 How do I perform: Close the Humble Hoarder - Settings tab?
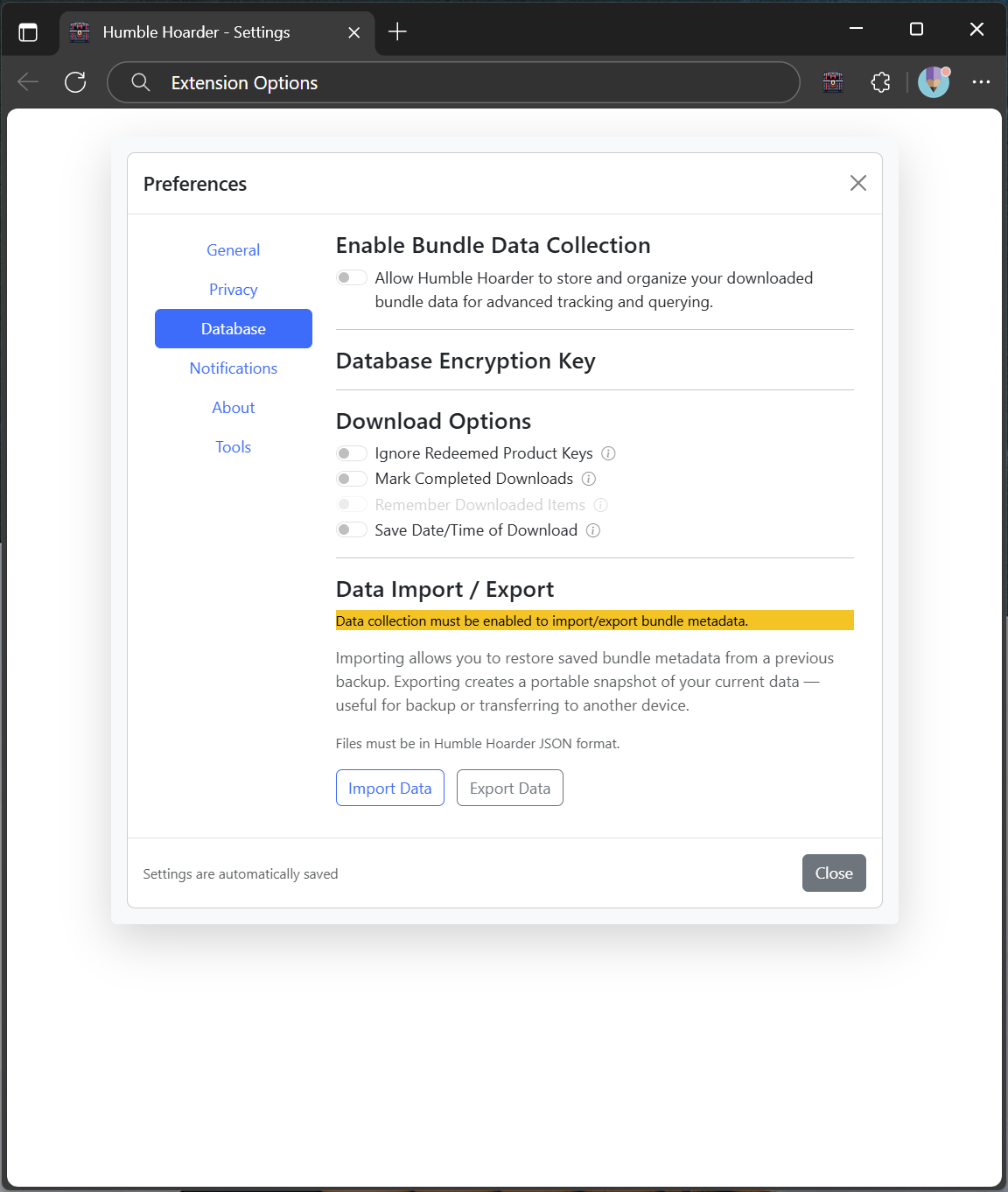[354, 32]
